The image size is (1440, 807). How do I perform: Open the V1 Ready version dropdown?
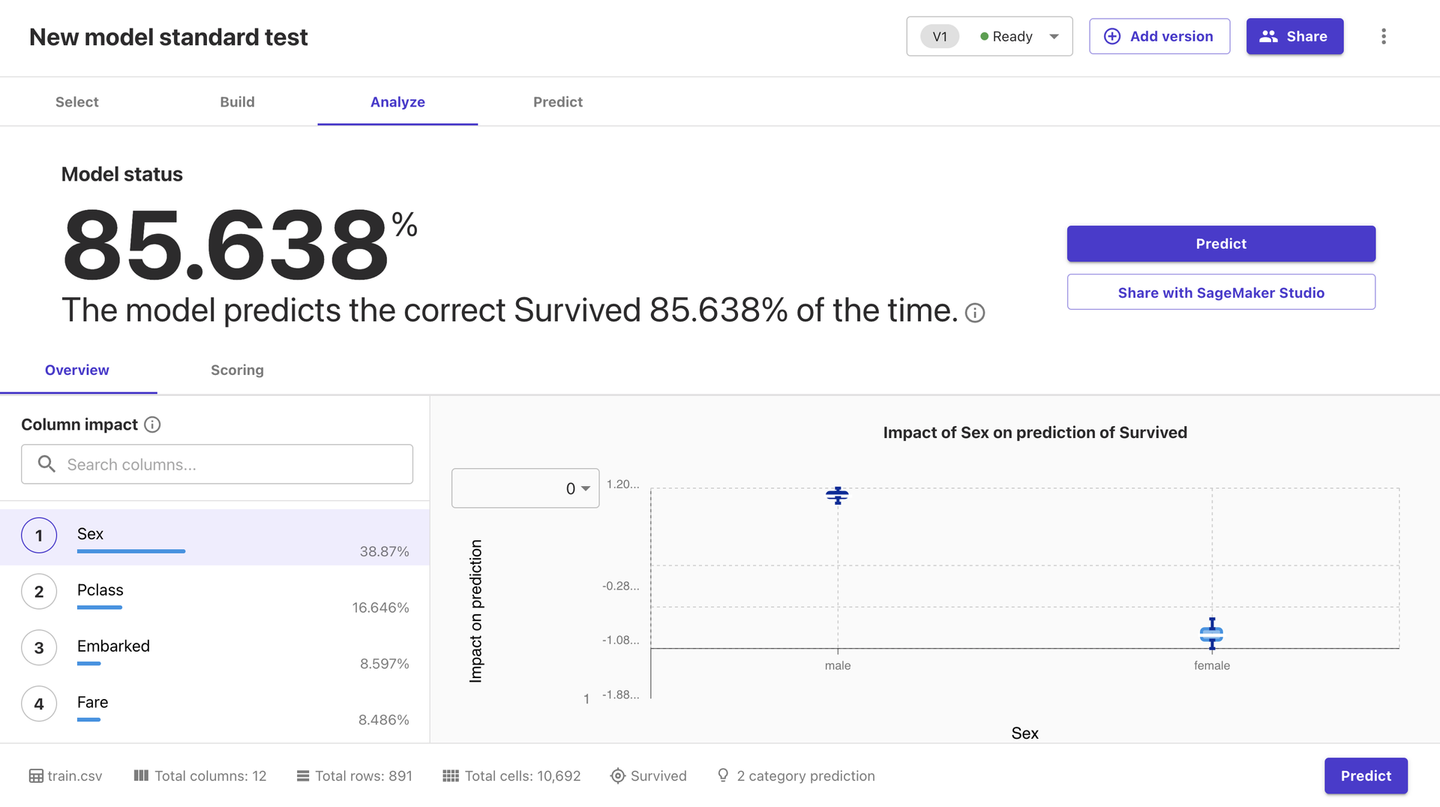click(x=989, y=37)
